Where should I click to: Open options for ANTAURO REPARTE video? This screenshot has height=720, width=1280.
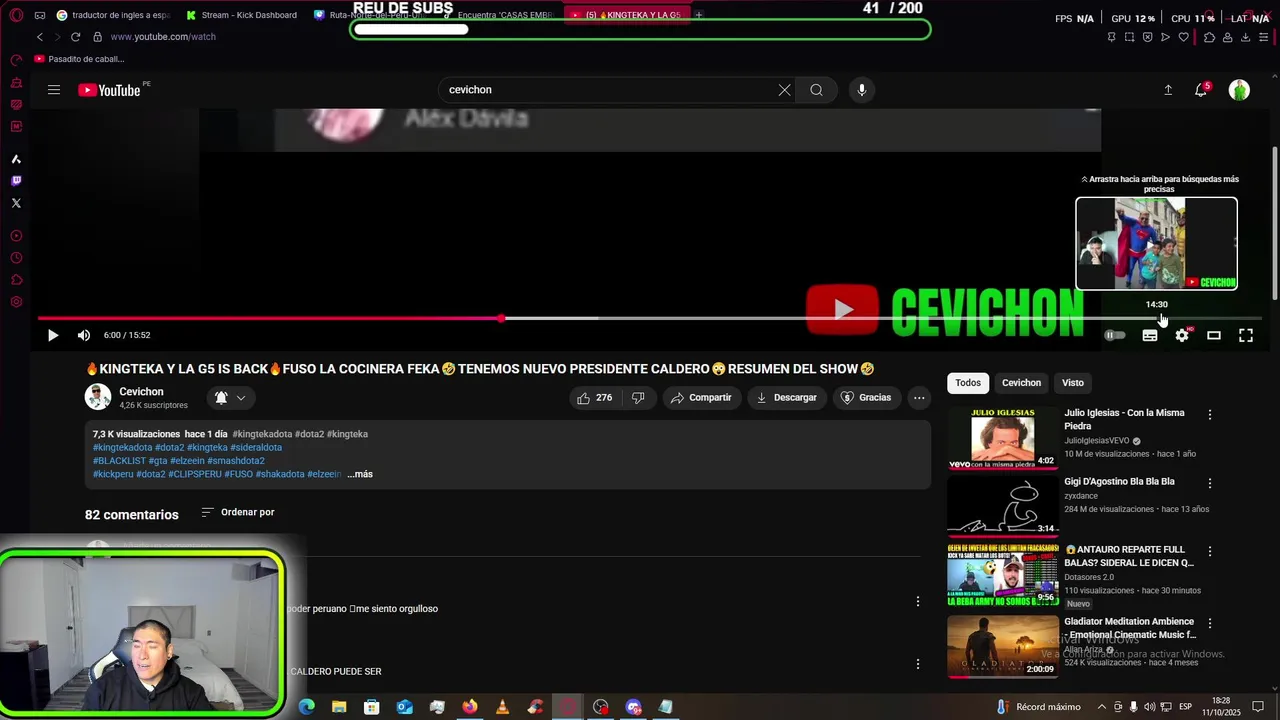(1210, 551)
